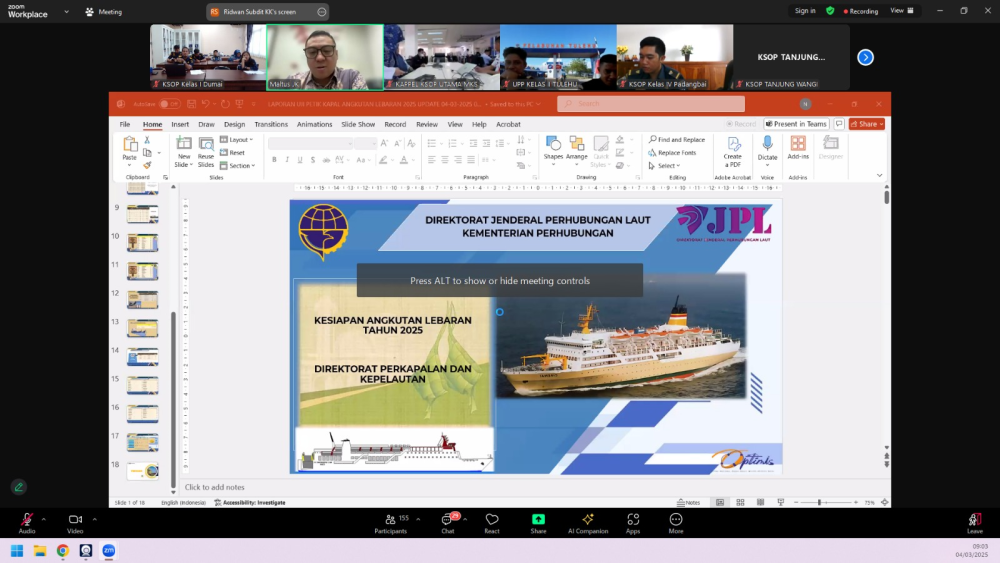The height and width of the screenshot is (563, 1000).
Task: Select slide 13 thumbnail
Action: (142, 328)
